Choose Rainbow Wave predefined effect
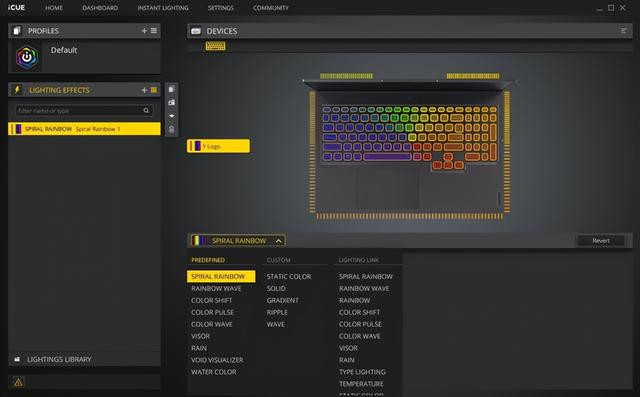 (216, 288)
